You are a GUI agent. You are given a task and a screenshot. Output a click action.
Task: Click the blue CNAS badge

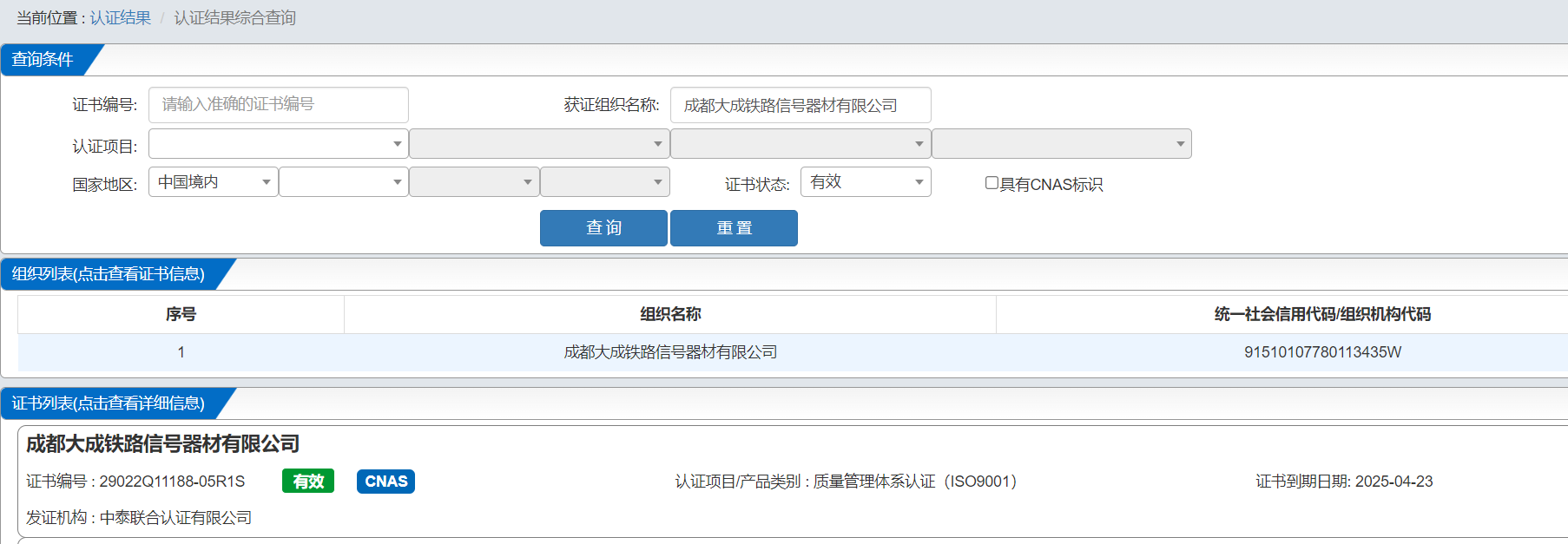coord(385,482)
